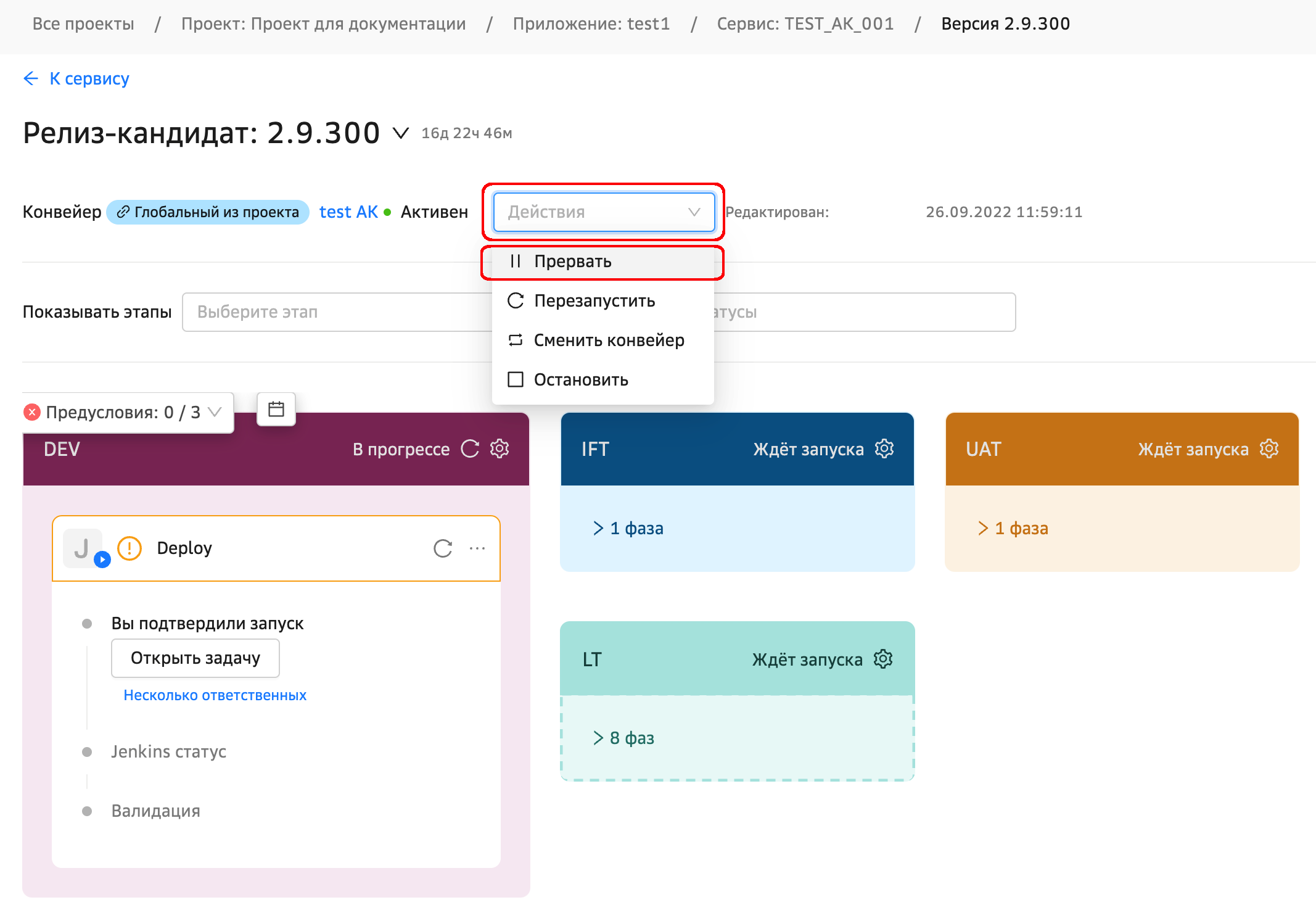Open the release-candidate version chevron
Image resolution: width=1316 pixels, height=913 pixels.
[401, 133]
